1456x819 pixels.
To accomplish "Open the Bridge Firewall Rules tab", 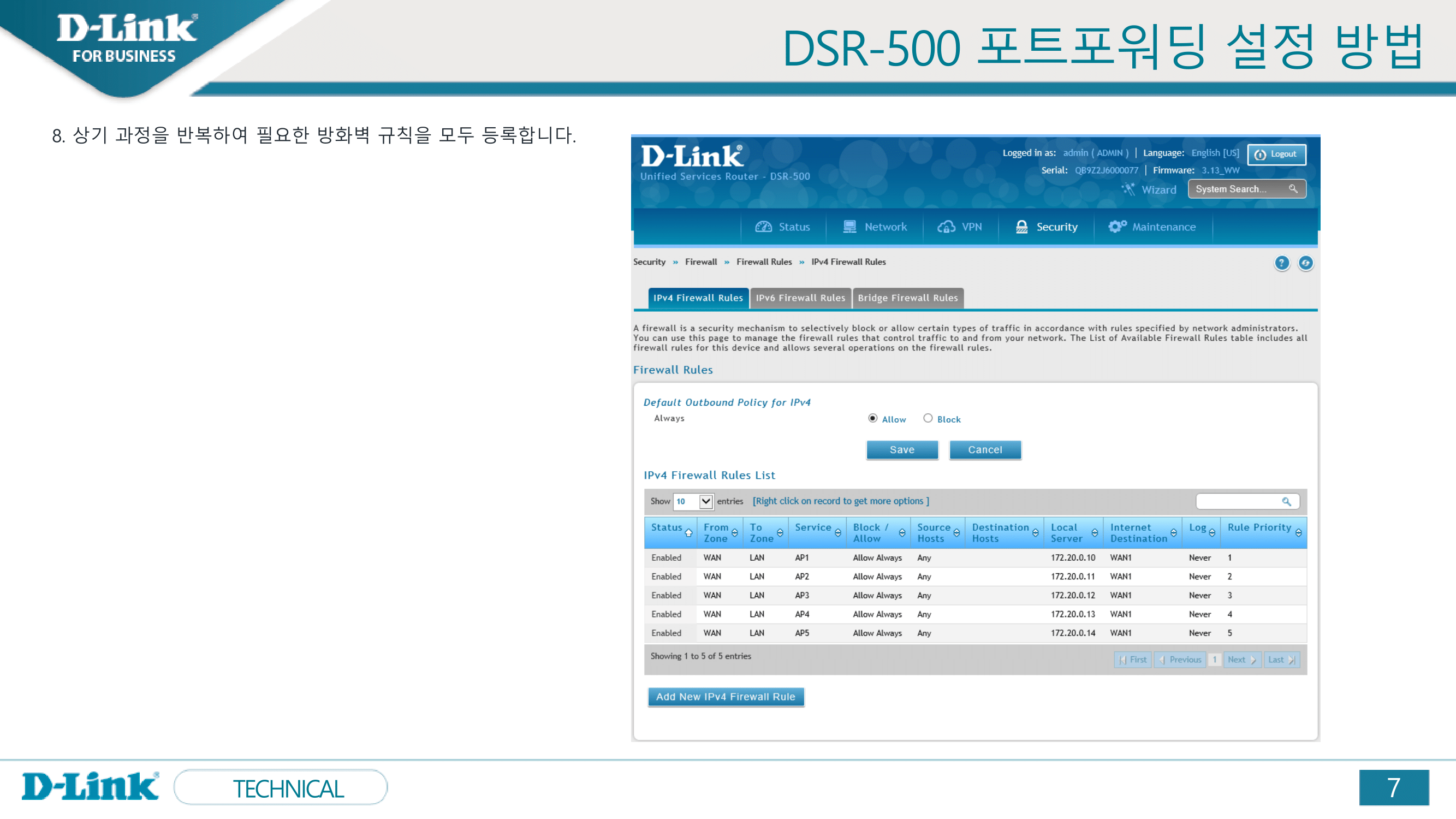I will (907, 298).
